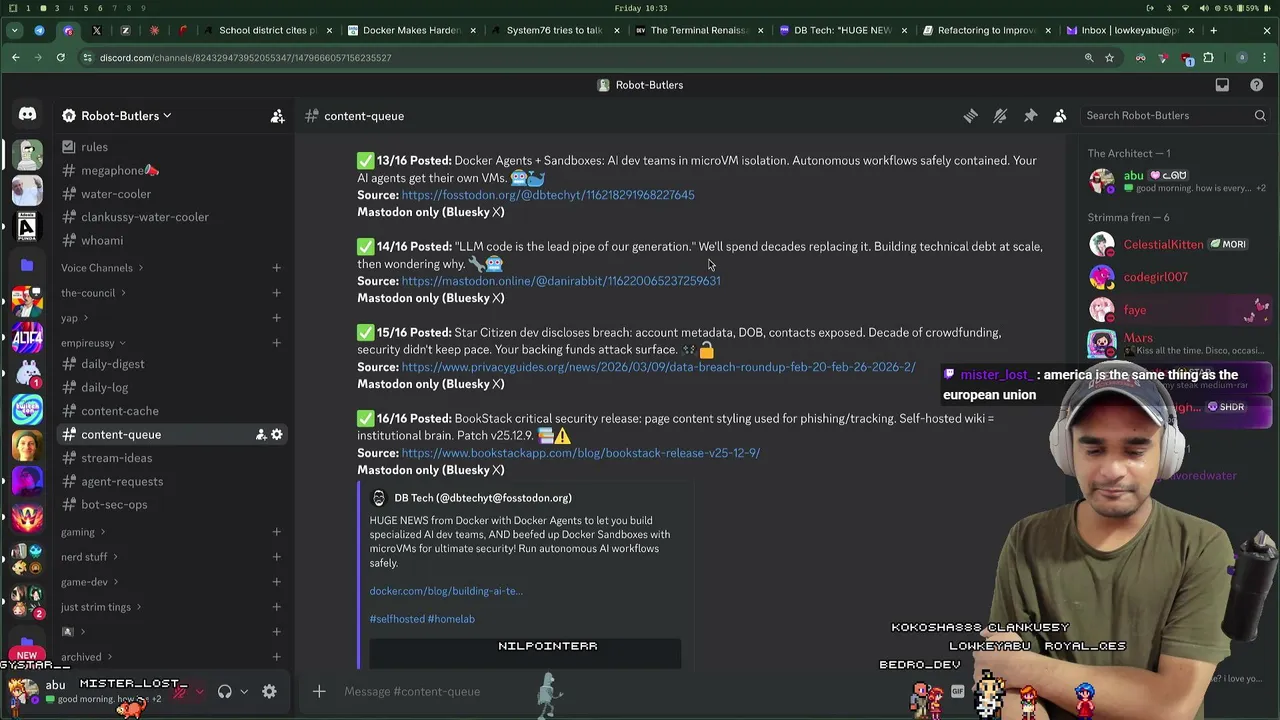Click browser zoom magnifier icon in address bar
The image size is (1280, 720).
click(1089, 58)
